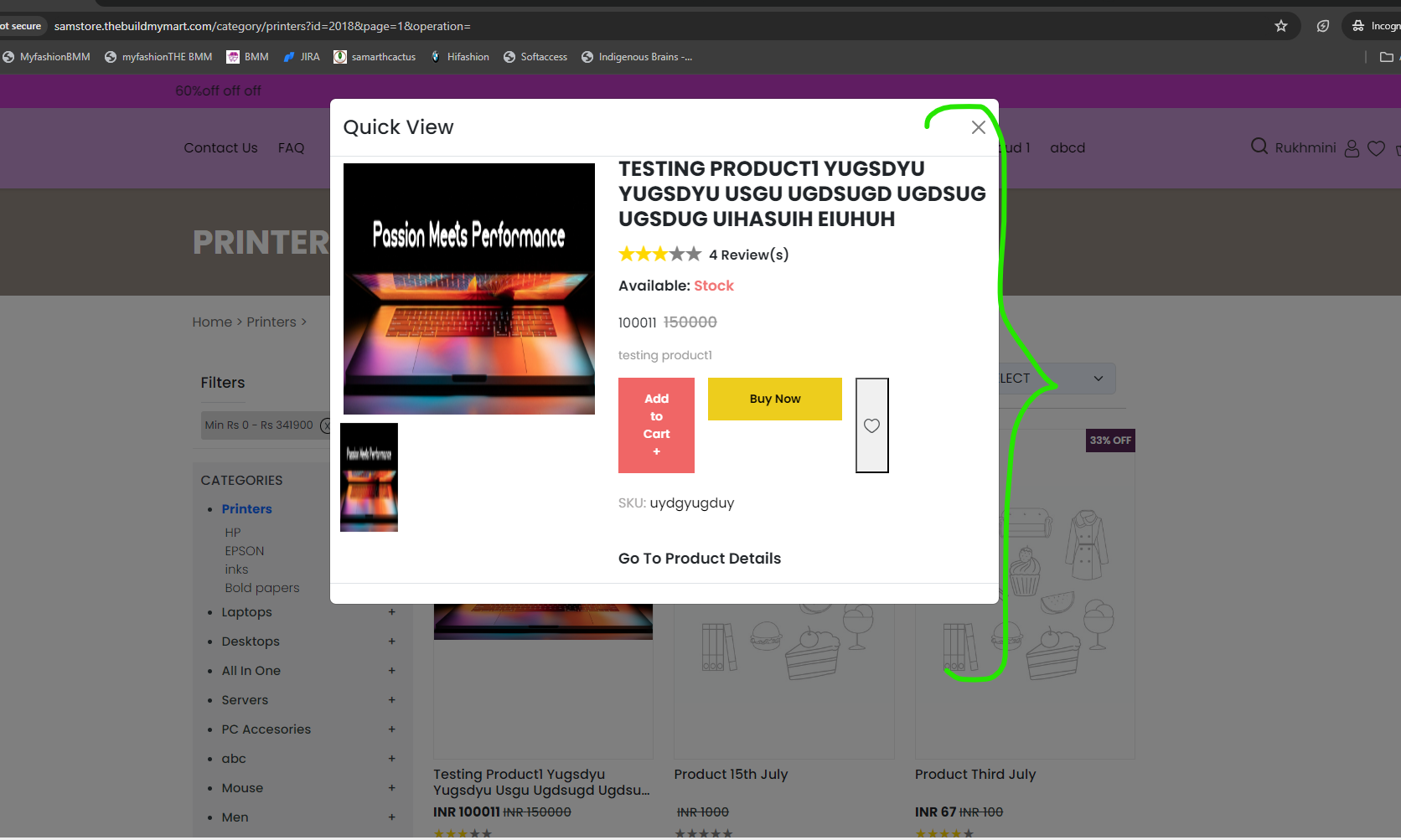The width and height of the screenshot is (1401, 840).
Task: Open all bookmarks folder icon
Action: [x=1387, y=57]
